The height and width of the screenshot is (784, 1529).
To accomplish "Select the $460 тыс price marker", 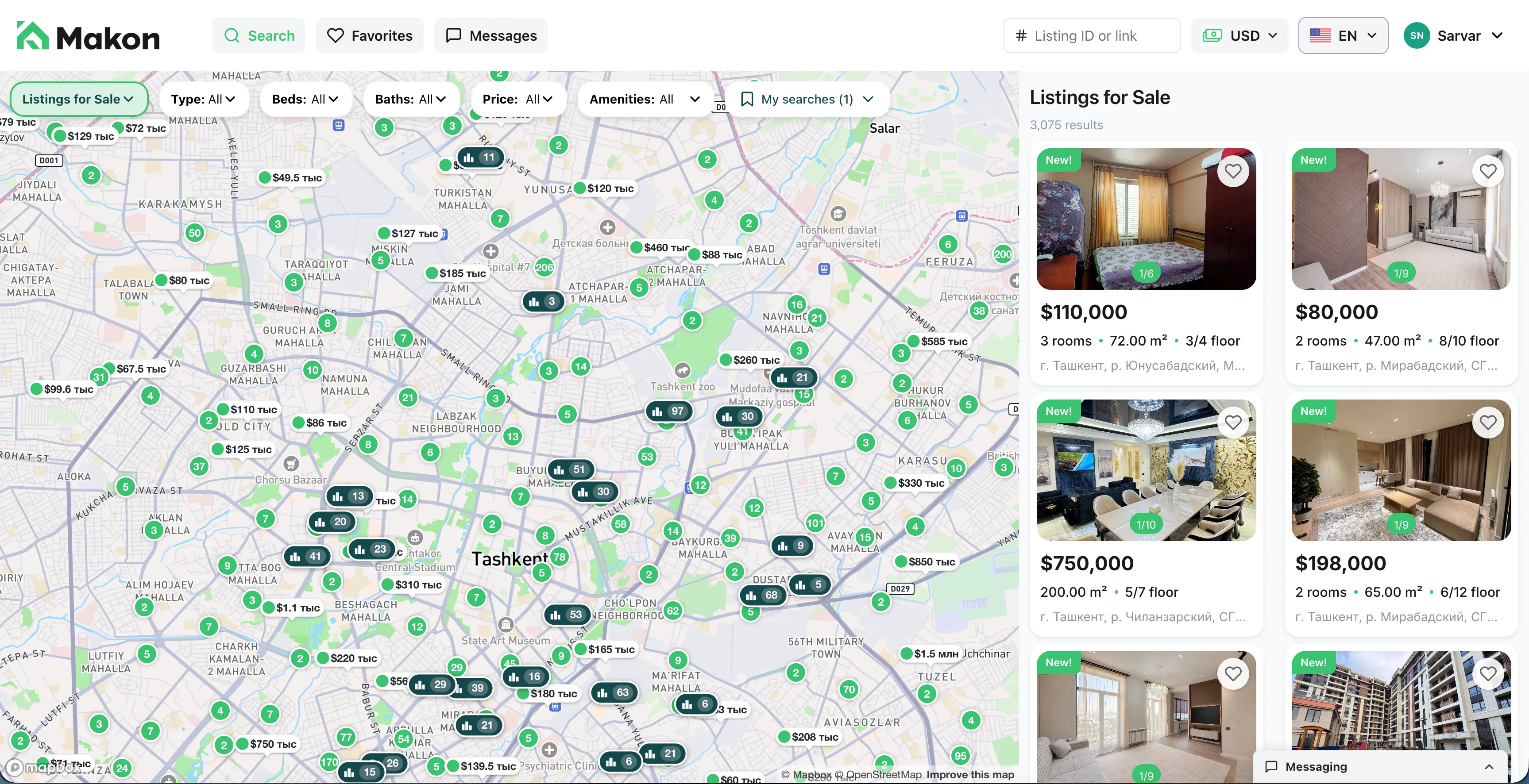I will [660, 247].
